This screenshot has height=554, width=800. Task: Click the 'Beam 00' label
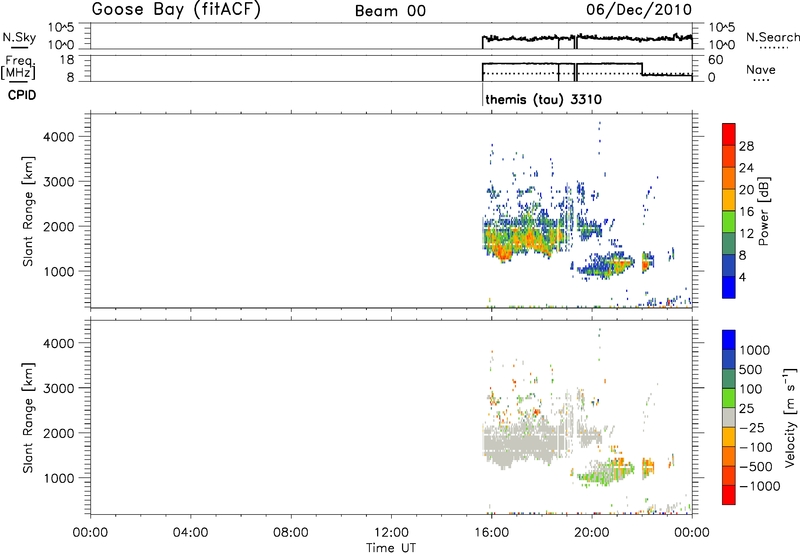click(390, 11)
